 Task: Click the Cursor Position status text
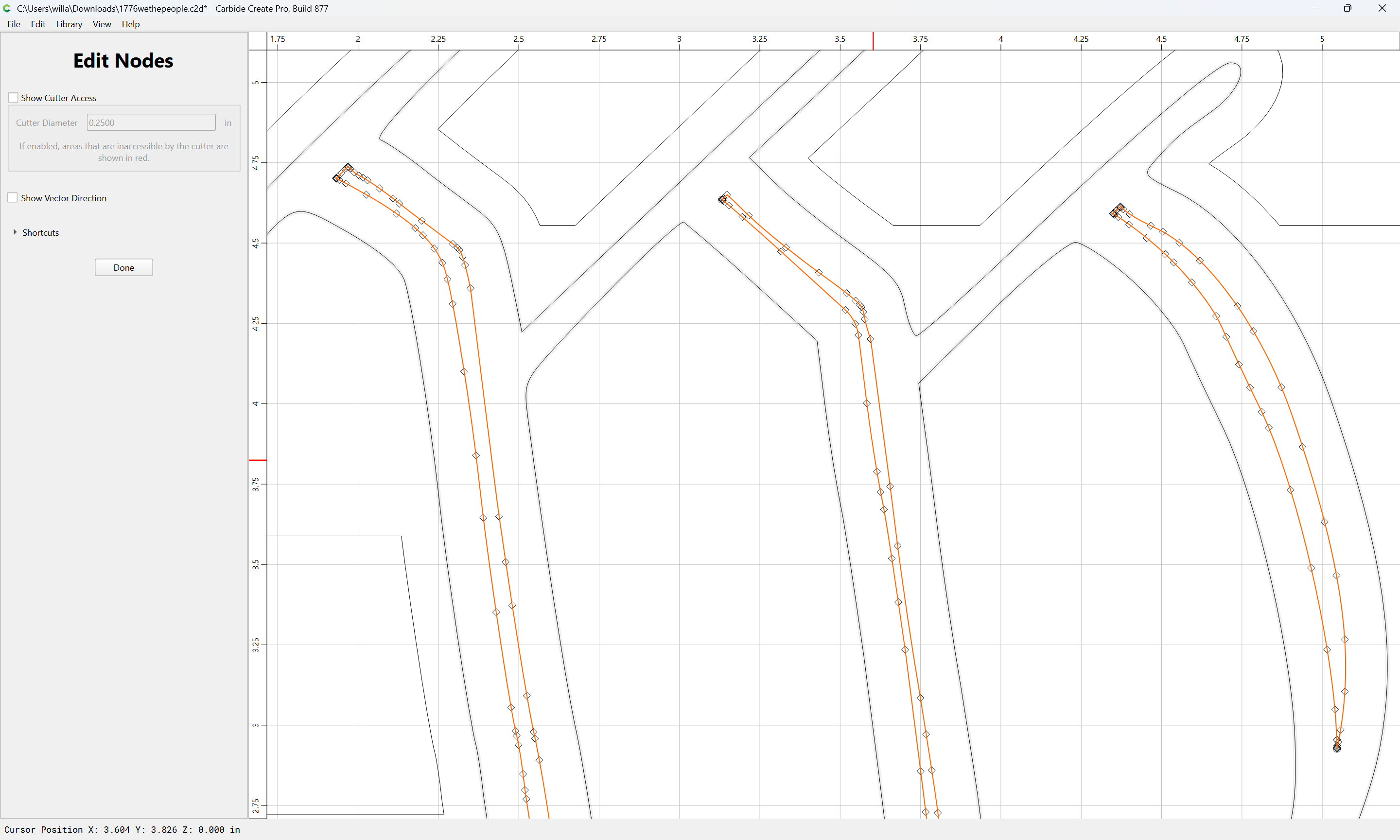click(122, 829)
